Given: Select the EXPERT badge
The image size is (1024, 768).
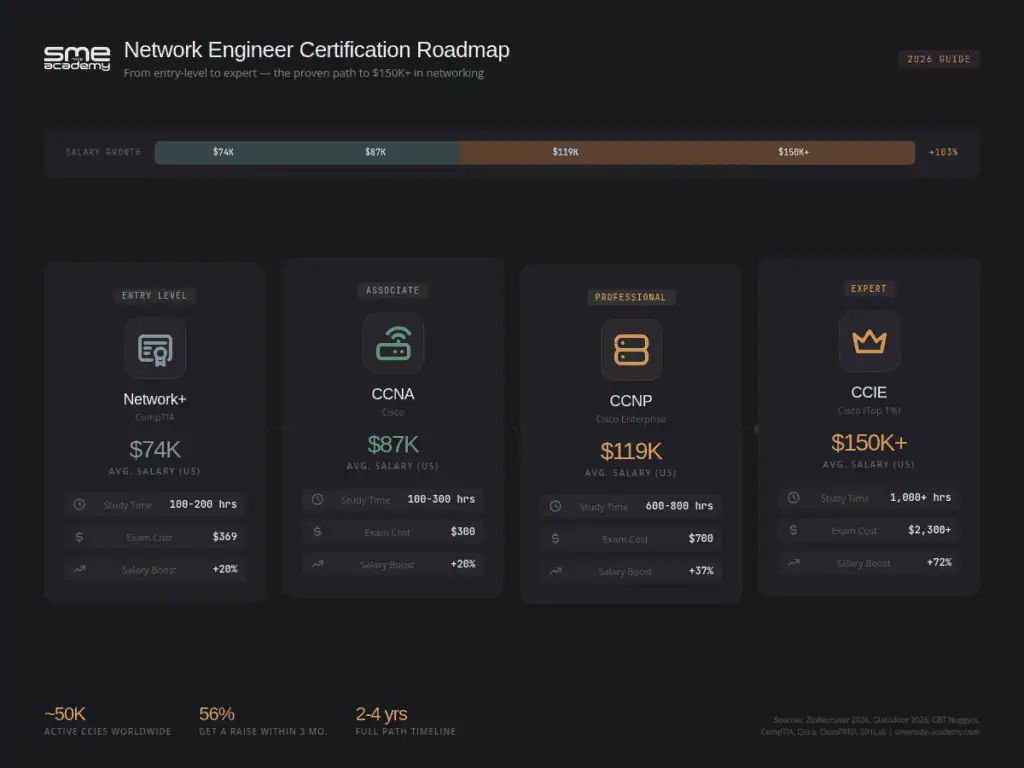Looking at the screenshot, I should click(x=869, y=288).
